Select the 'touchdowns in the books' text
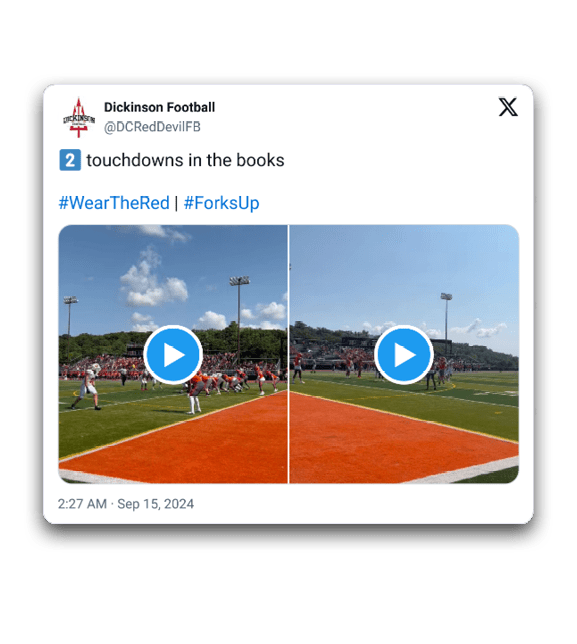The height and width of the screenshot is (644, 577). coord(185,160)
